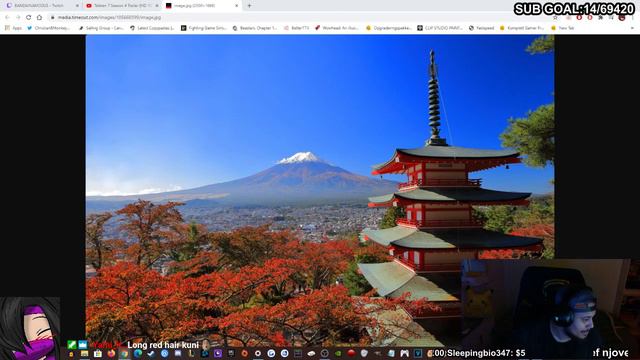This screenshot has width=640, height=360.
Task: Open the Selling Group bookmark
Action: point(100,28)
